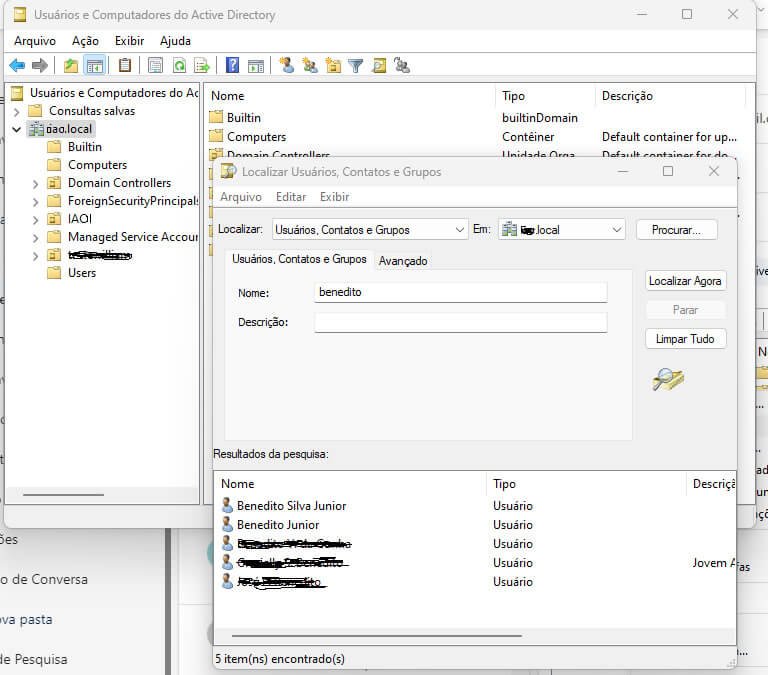
Task: Click Create new group toolbar icon
Action: [310, 65]
